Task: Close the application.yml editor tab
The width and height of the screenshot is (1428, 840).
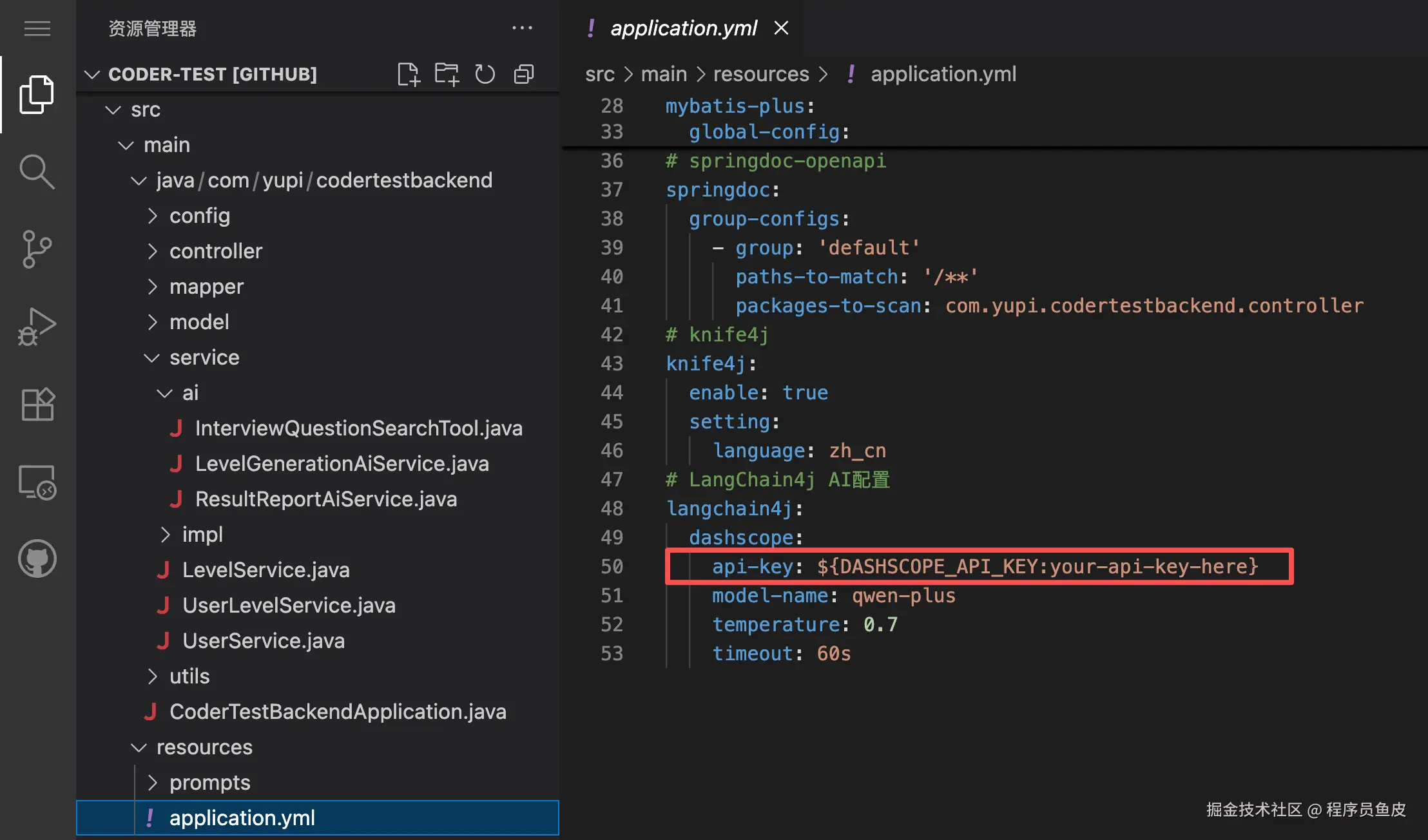Action: [x=781, y=28]
